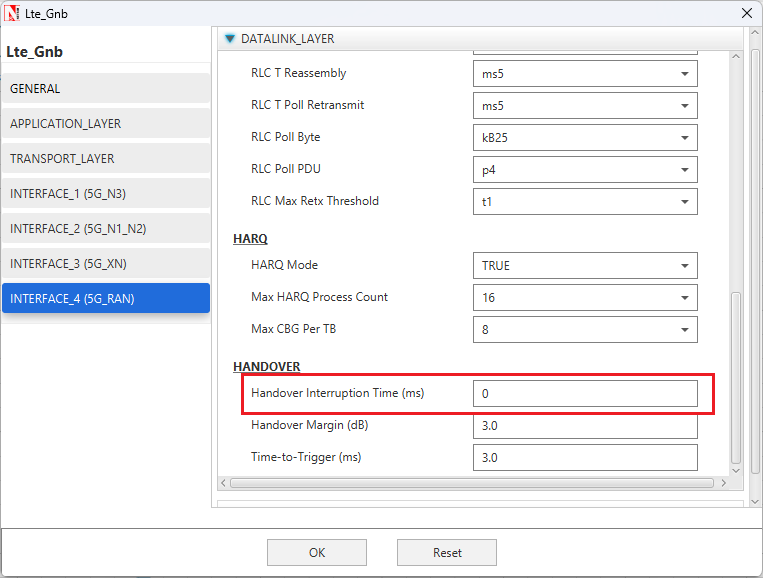The image size is (763, 578).
Task: Click the horizontal scrollbar right arrow
Action: [x=724, y=483]
